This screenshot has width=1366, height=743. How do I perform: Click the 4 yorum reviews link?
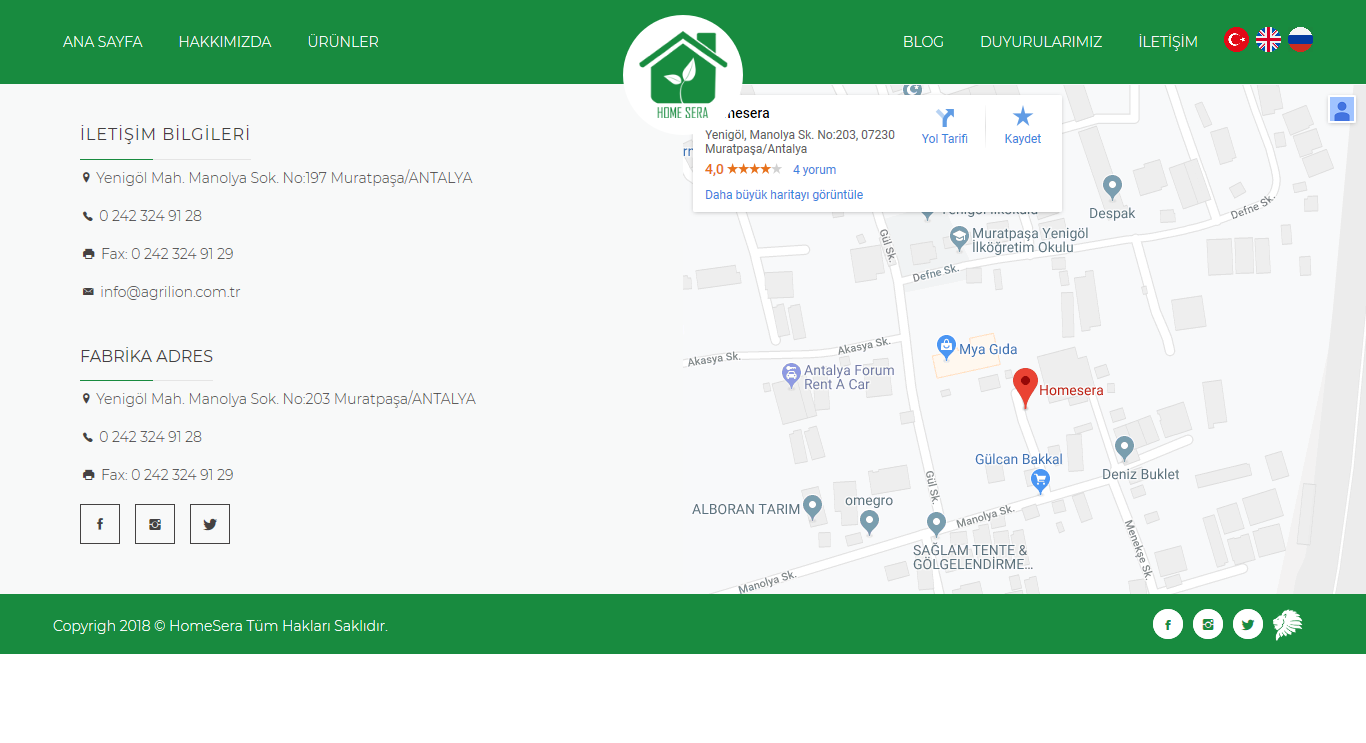pyautogui.click(x=814, y=170)
